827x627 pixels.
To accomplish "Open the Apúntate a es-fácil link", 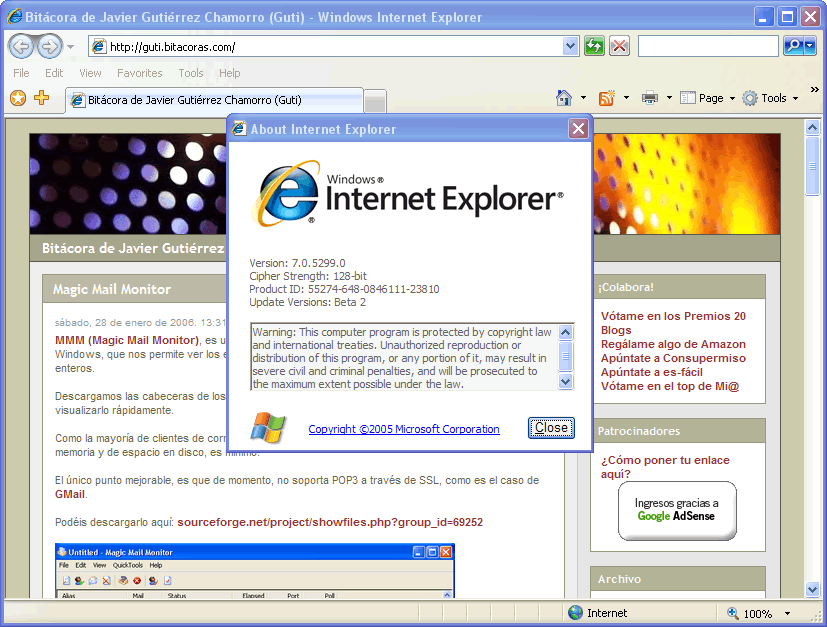I will 652,372.
